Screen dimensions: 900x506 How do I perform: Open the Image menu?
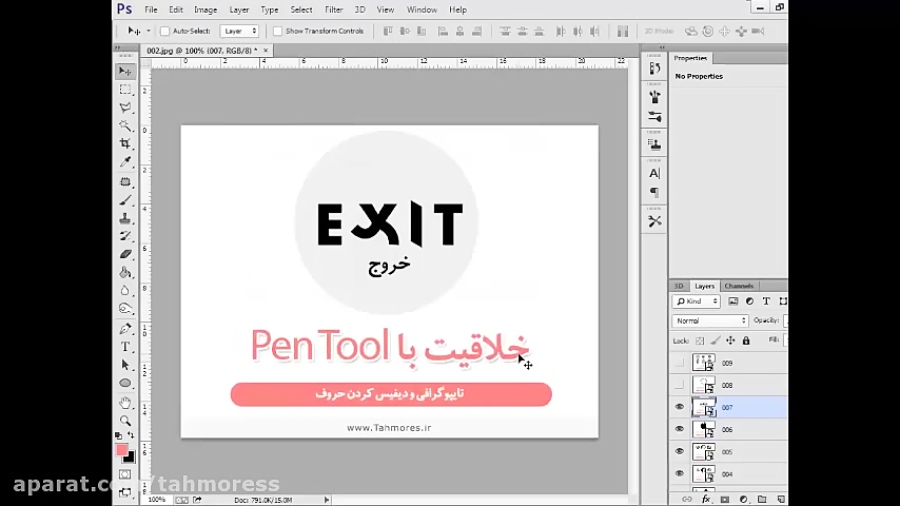tap(205, 10)
